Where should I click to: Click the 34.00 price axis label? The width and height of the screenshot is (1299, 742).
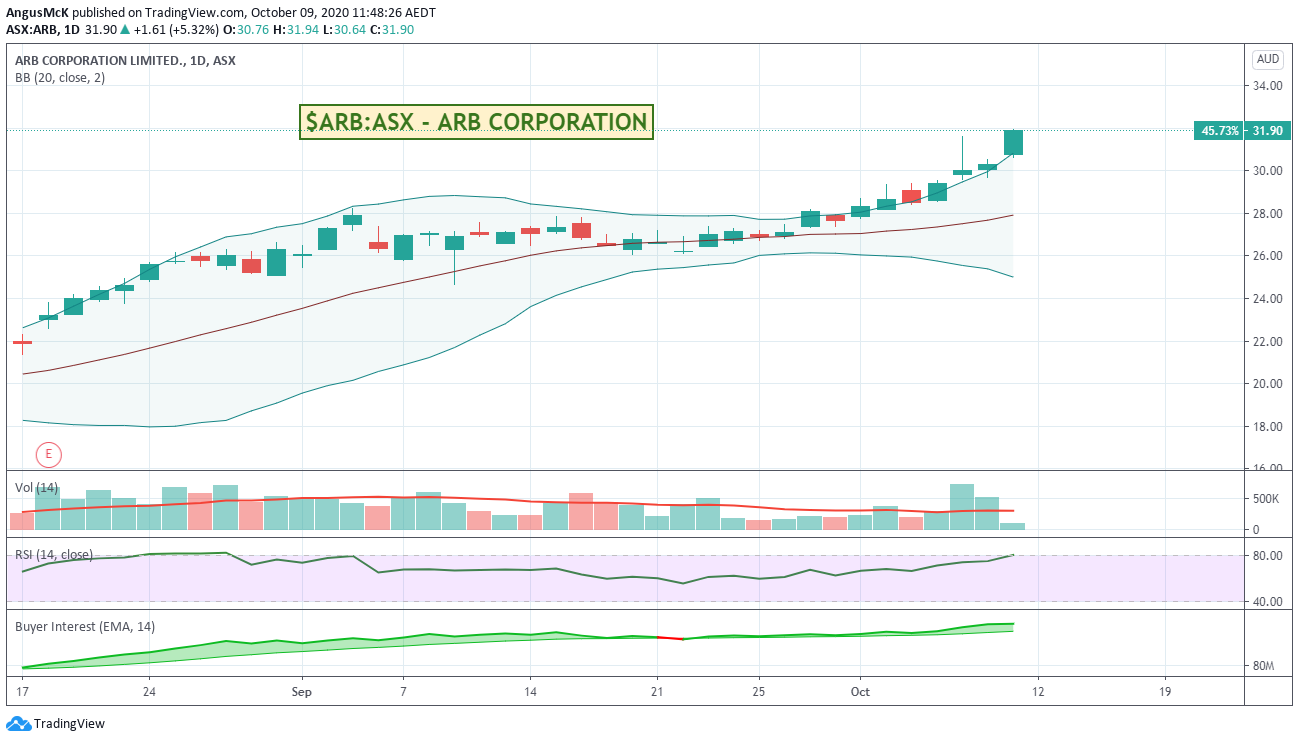[x=1268, y=86]
